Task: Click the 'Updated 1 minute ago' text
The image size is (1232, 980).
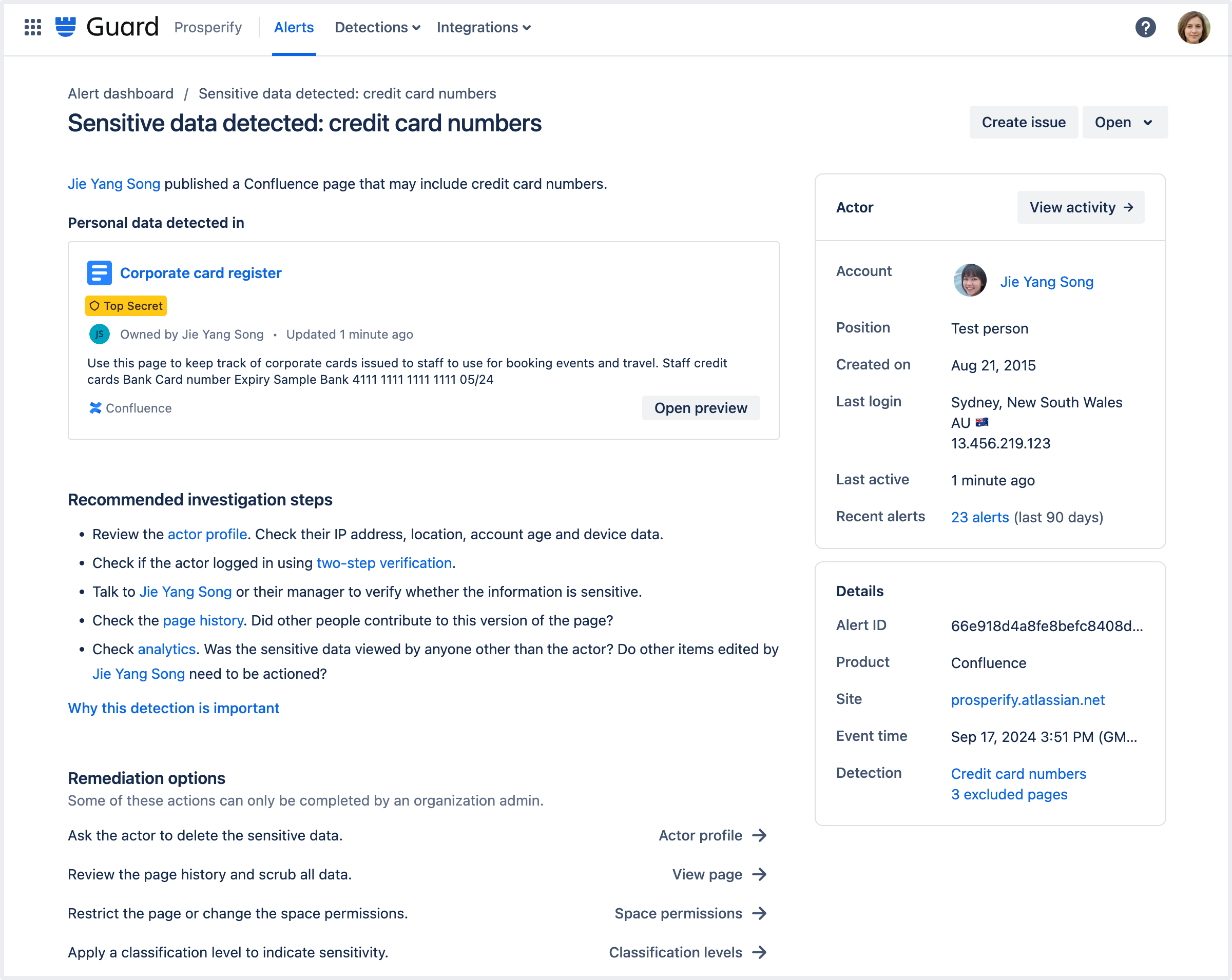Action: tap(349, 334)
